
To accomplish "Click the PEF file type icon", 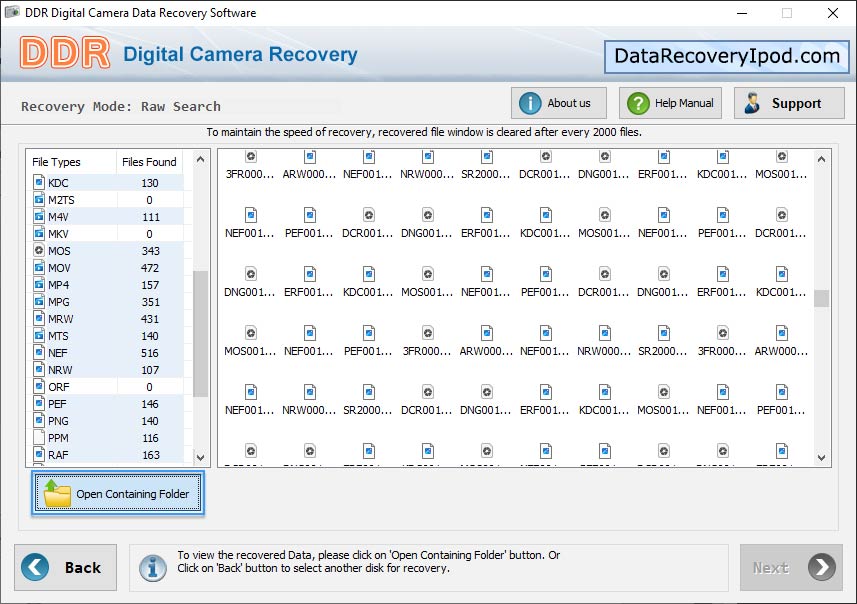I will pyautogui.click(x=39, y=403).
